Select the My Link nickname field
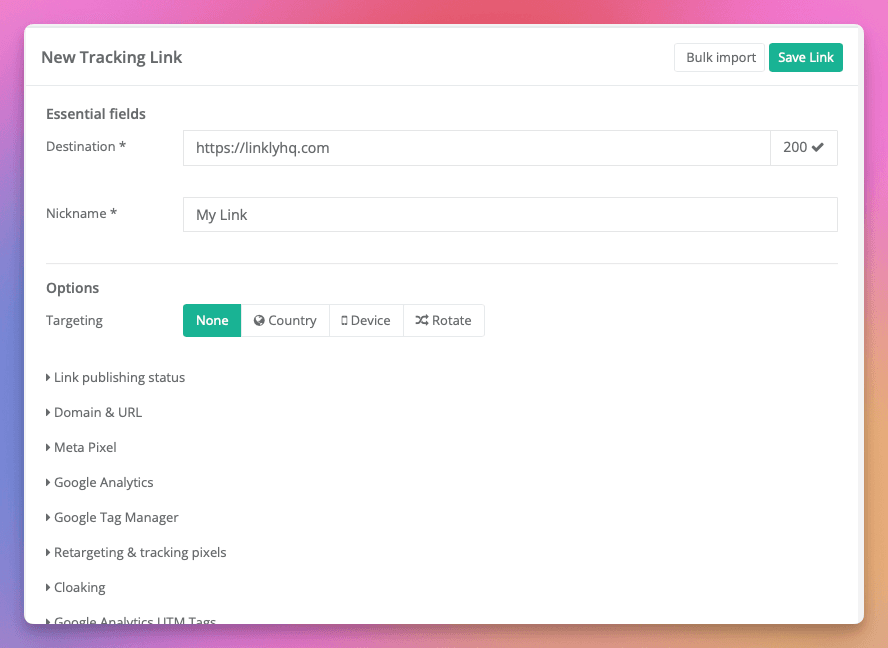 coord(510,214)
